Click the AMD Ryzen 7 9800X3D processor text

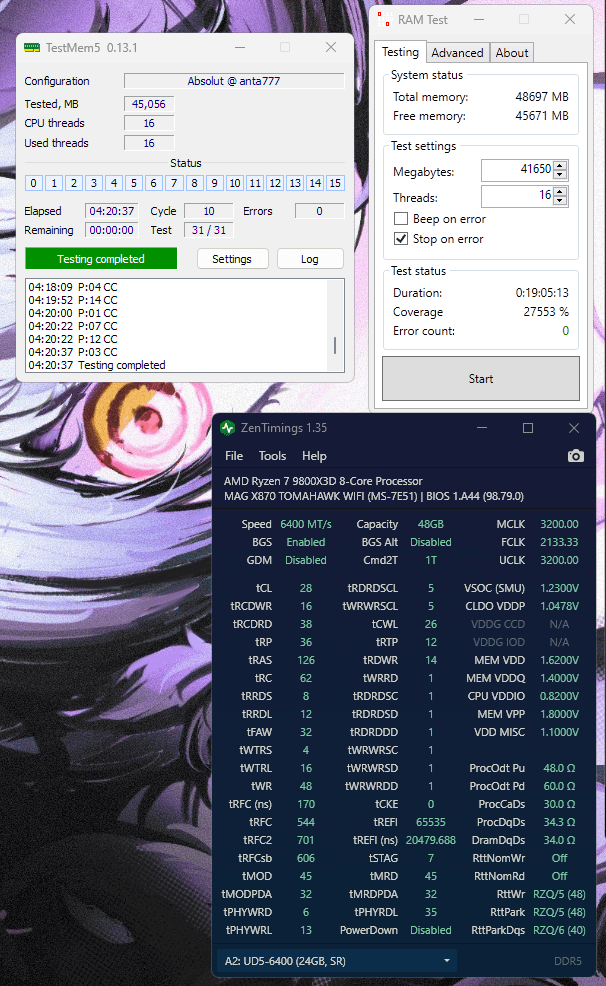tap(323, 481)
